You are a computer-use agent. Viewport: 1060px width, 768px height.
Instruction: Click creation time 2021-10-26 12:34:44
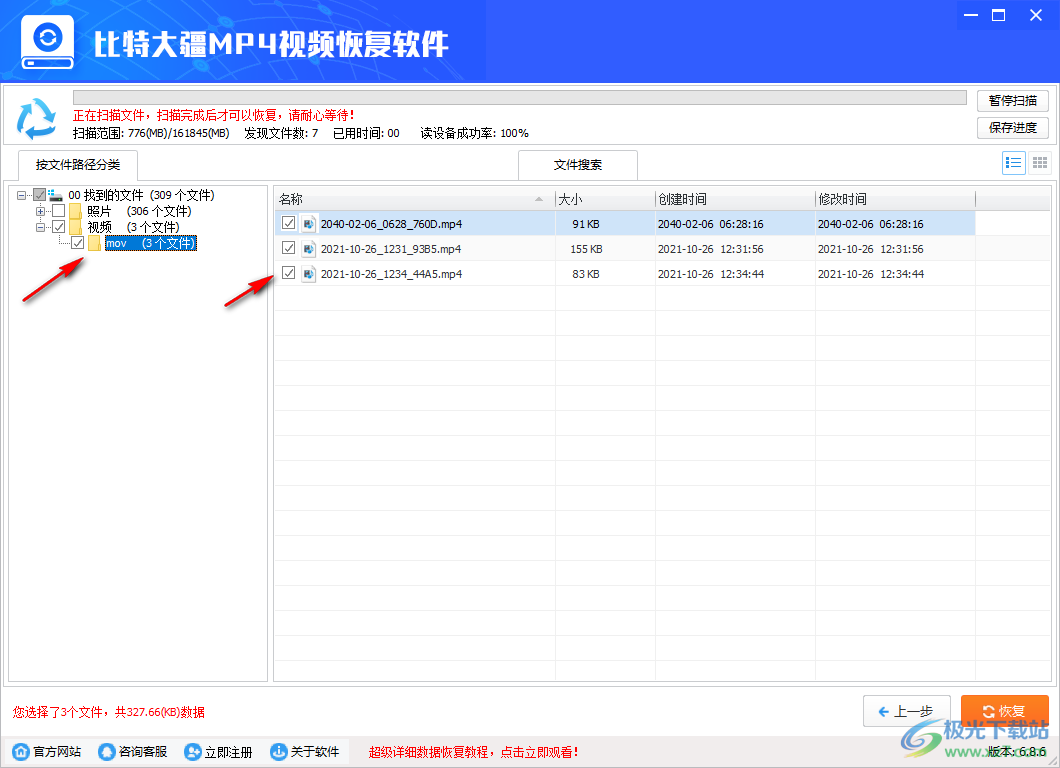pyautogui.click(x=711, y=274)
